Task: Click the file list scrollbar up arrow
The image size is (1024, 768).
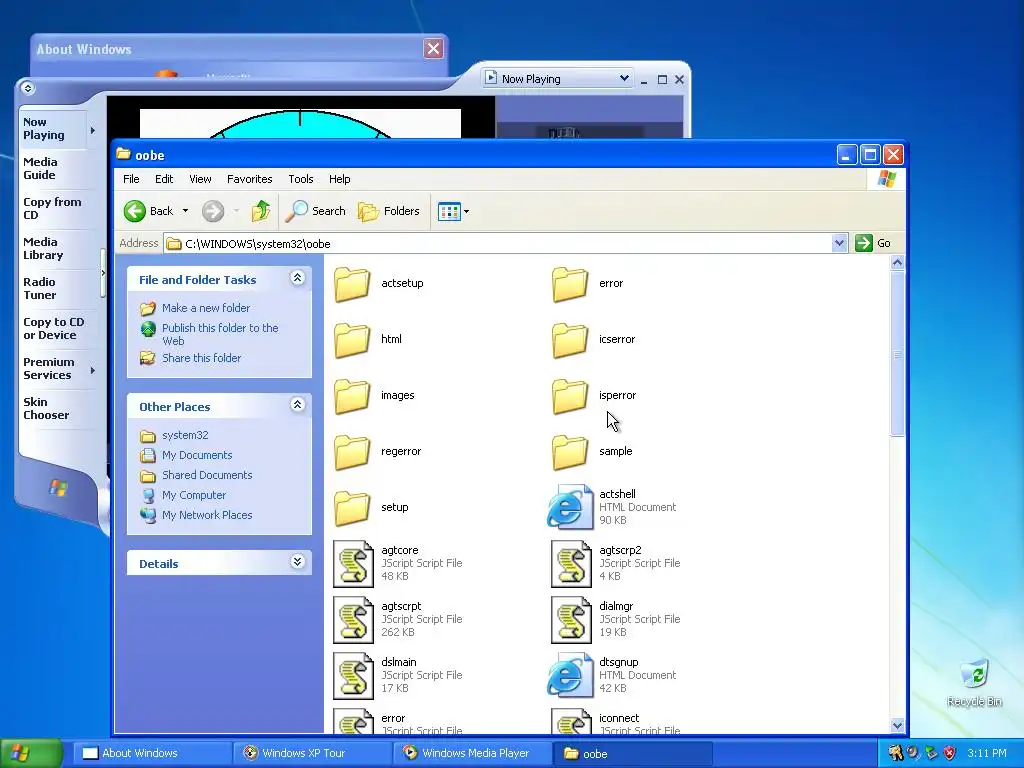Action: click(x=897, y=263)
